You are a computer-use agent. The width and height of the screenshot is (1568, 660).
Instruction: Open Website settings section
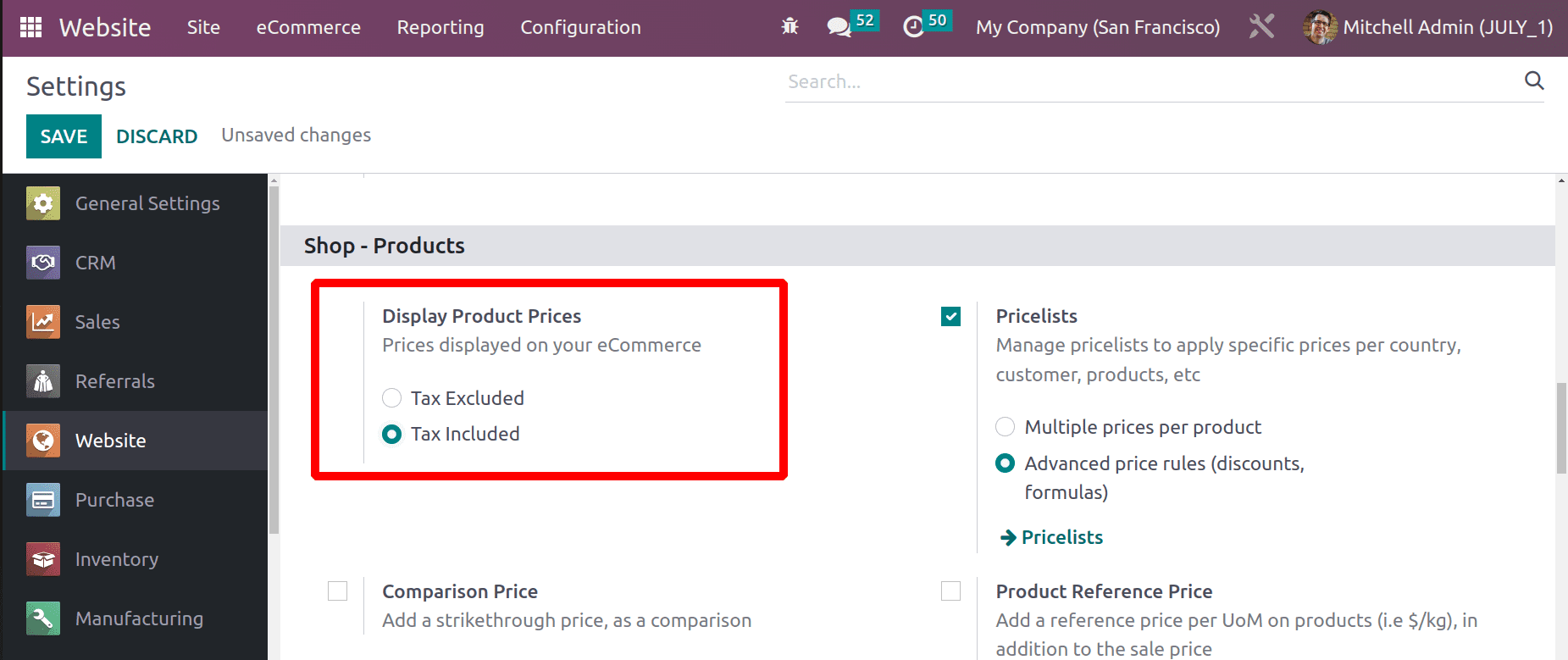click(136, 441)
